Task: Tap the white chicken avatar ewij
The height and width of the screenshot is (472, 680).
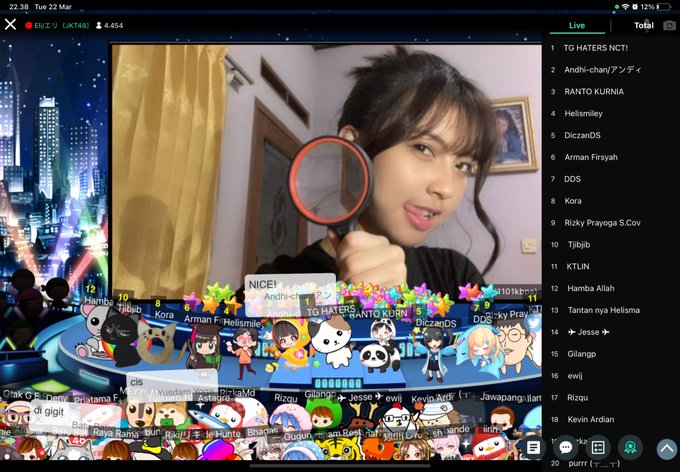Action: point(397,418)
